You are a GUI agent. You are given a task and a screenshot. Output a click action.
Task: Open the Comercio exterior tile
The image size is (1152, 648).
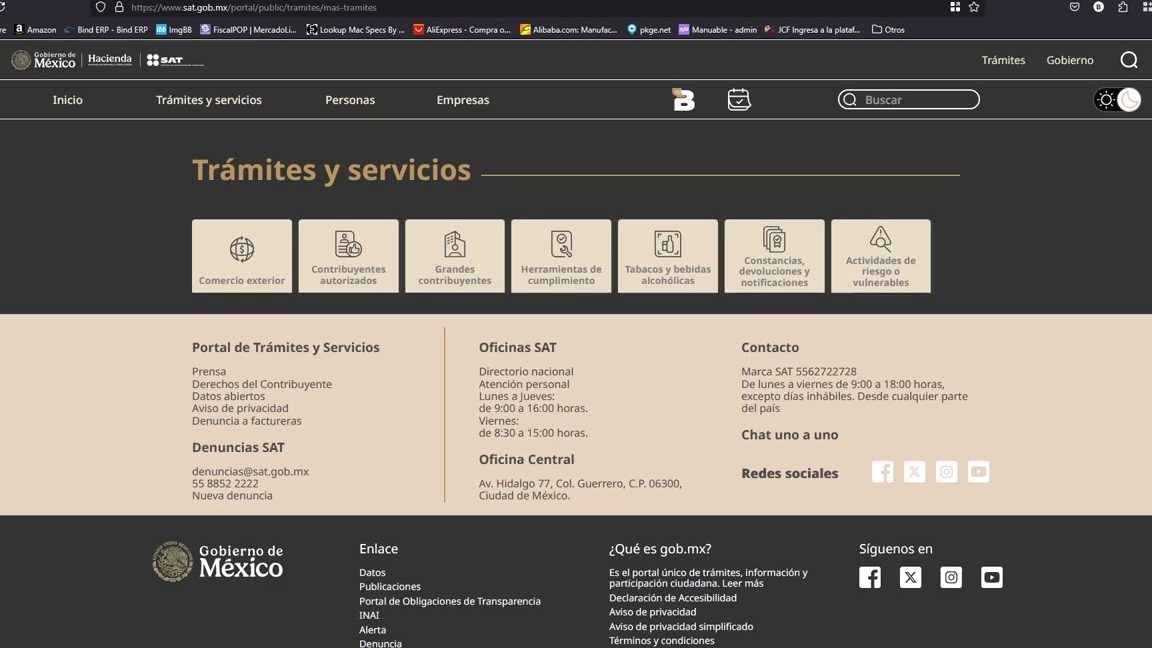click(242, 256)
